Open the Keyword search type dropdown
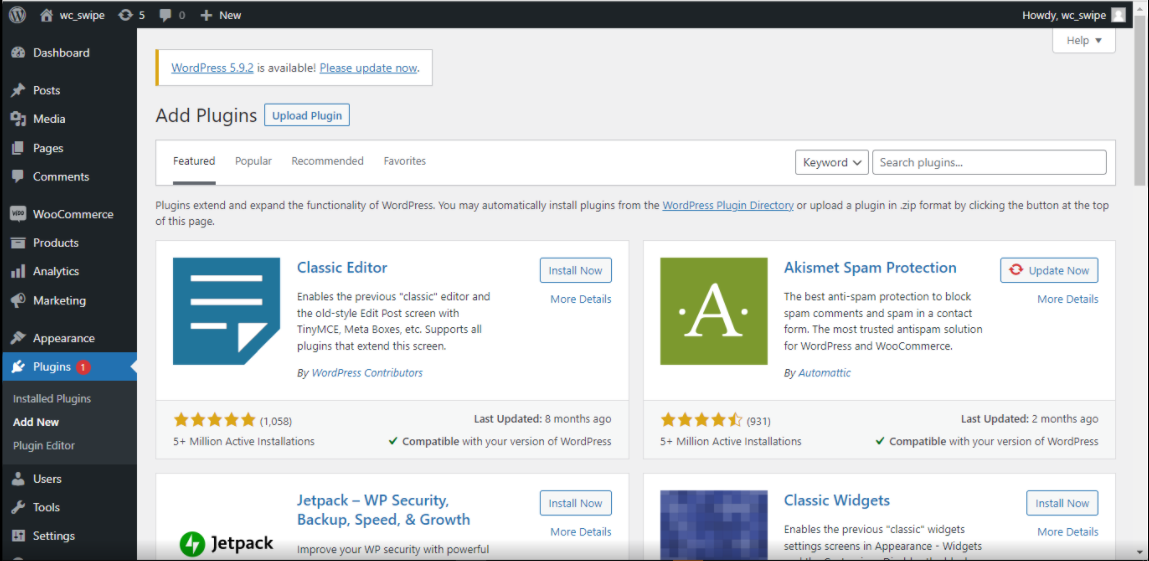The width and height of the screenshot is (1149, 561). [x=832, y=163]
